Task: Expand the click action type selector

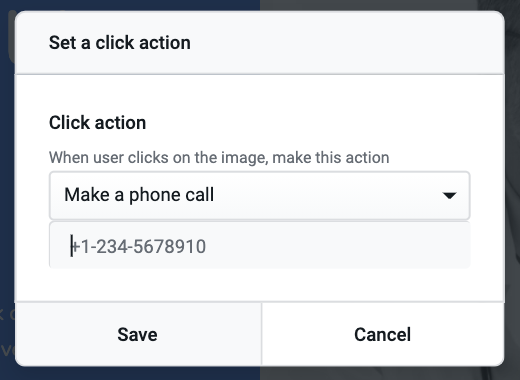Action: pos(260,195)
